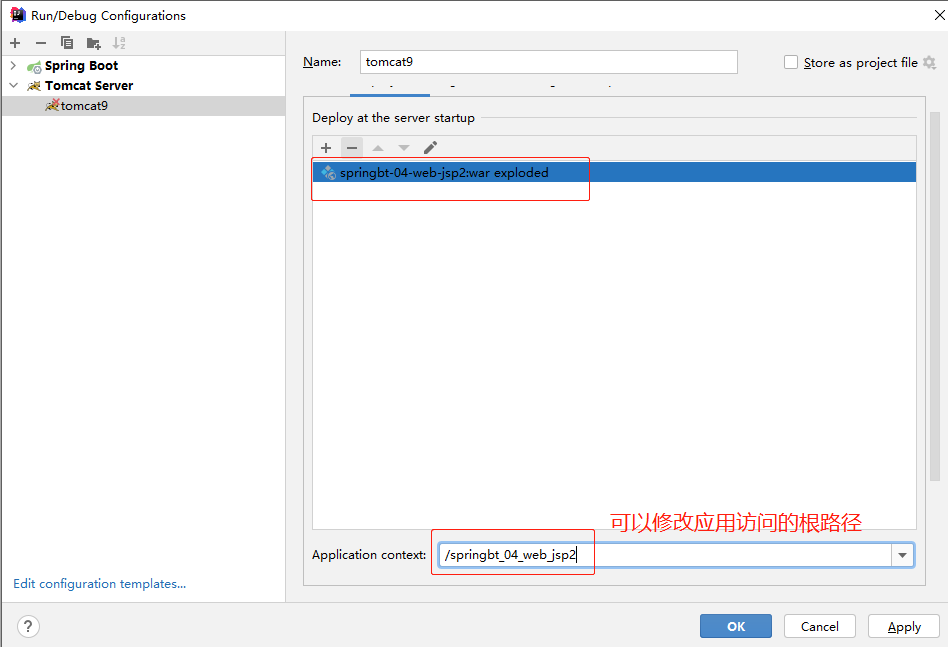Screen dimensions: 948x647
Task: Focus the Application context field
Action: [x=665, y=555]
